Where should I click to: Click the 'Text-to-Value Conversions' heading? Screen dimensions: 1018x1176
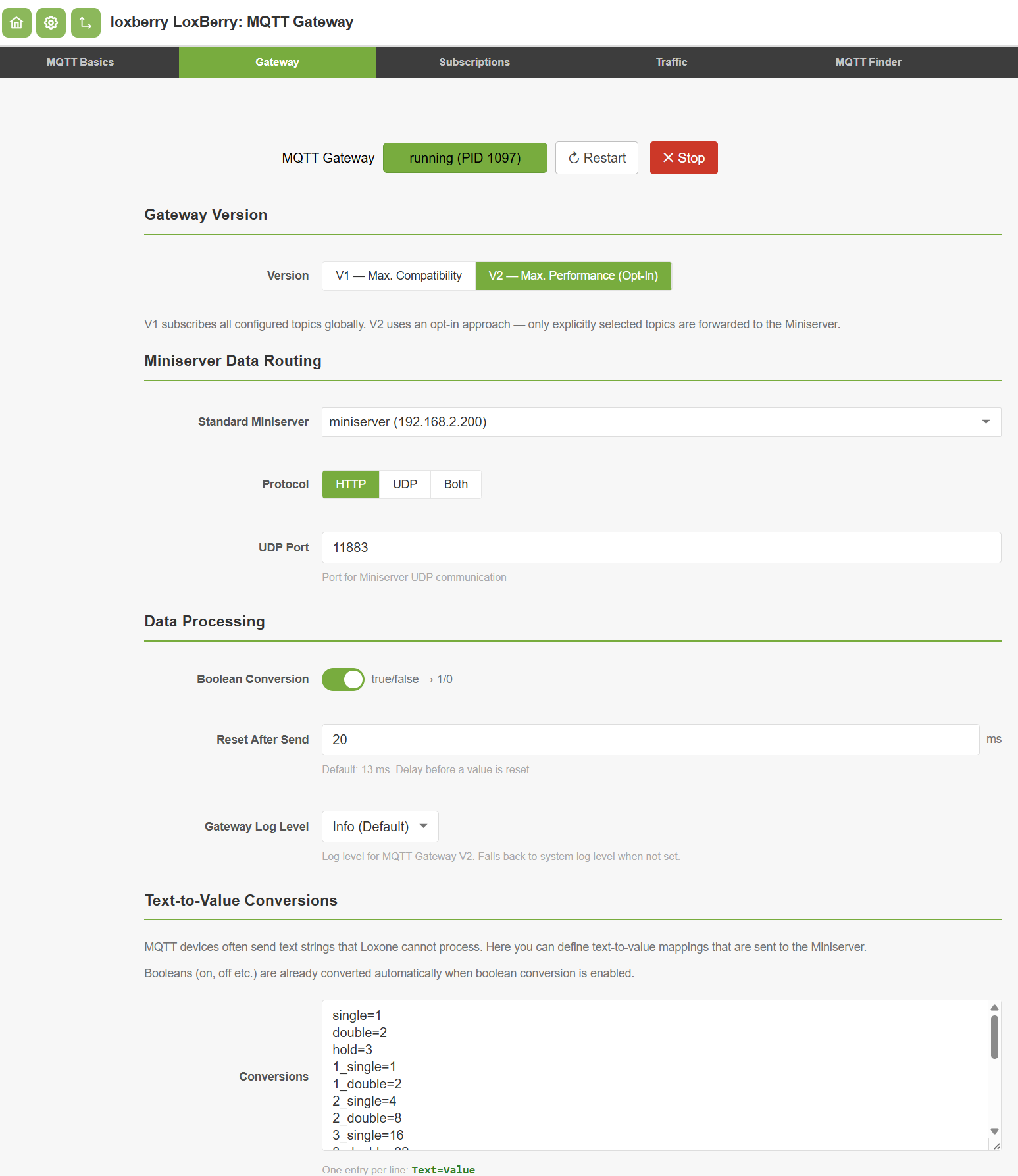241,900
